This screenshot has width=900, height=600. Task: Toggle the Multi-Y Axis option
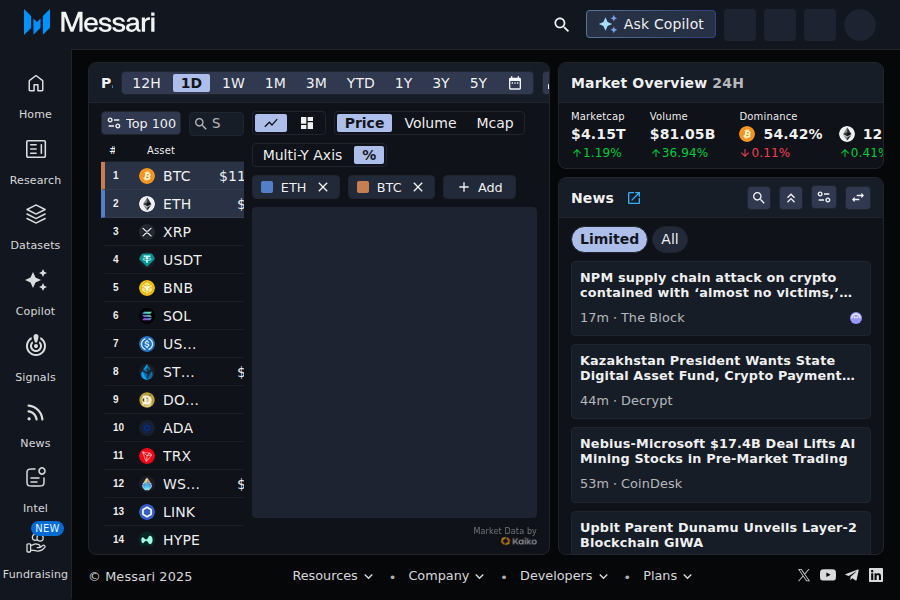coord(302,155)
